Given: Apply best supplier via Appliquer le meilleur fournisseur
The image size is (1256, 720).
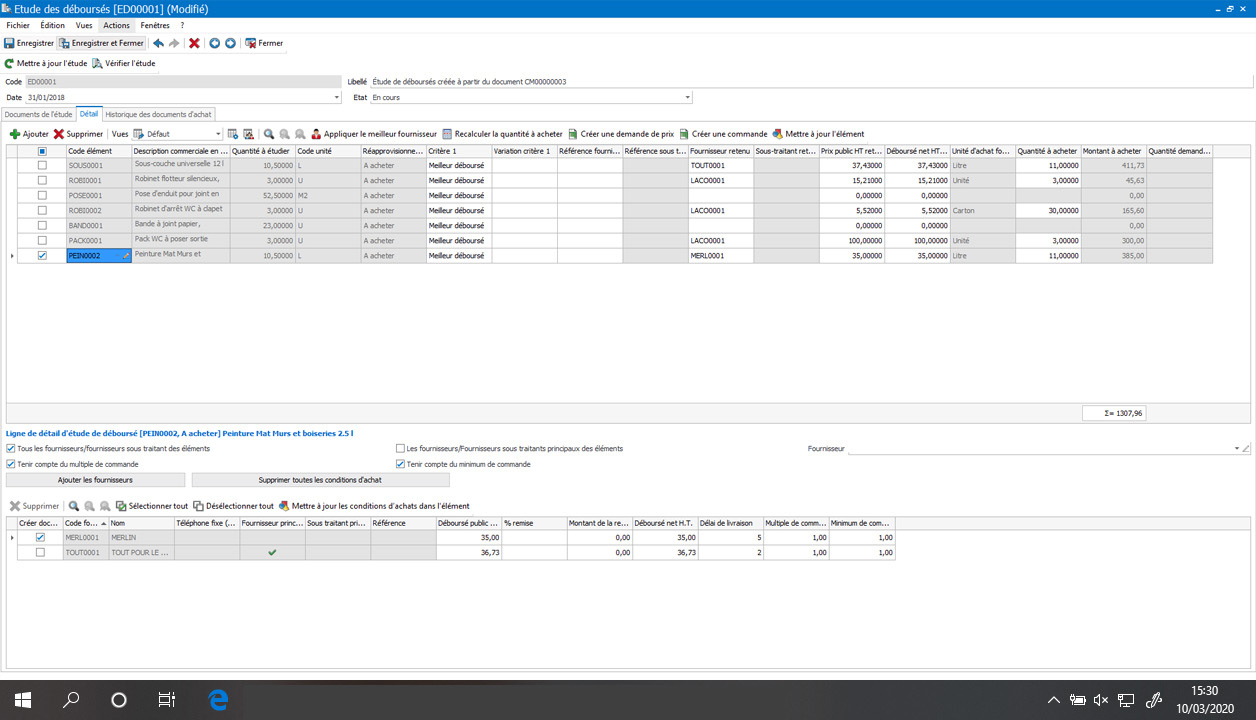Looking at the screenshot, I should [x=316, y=134].
